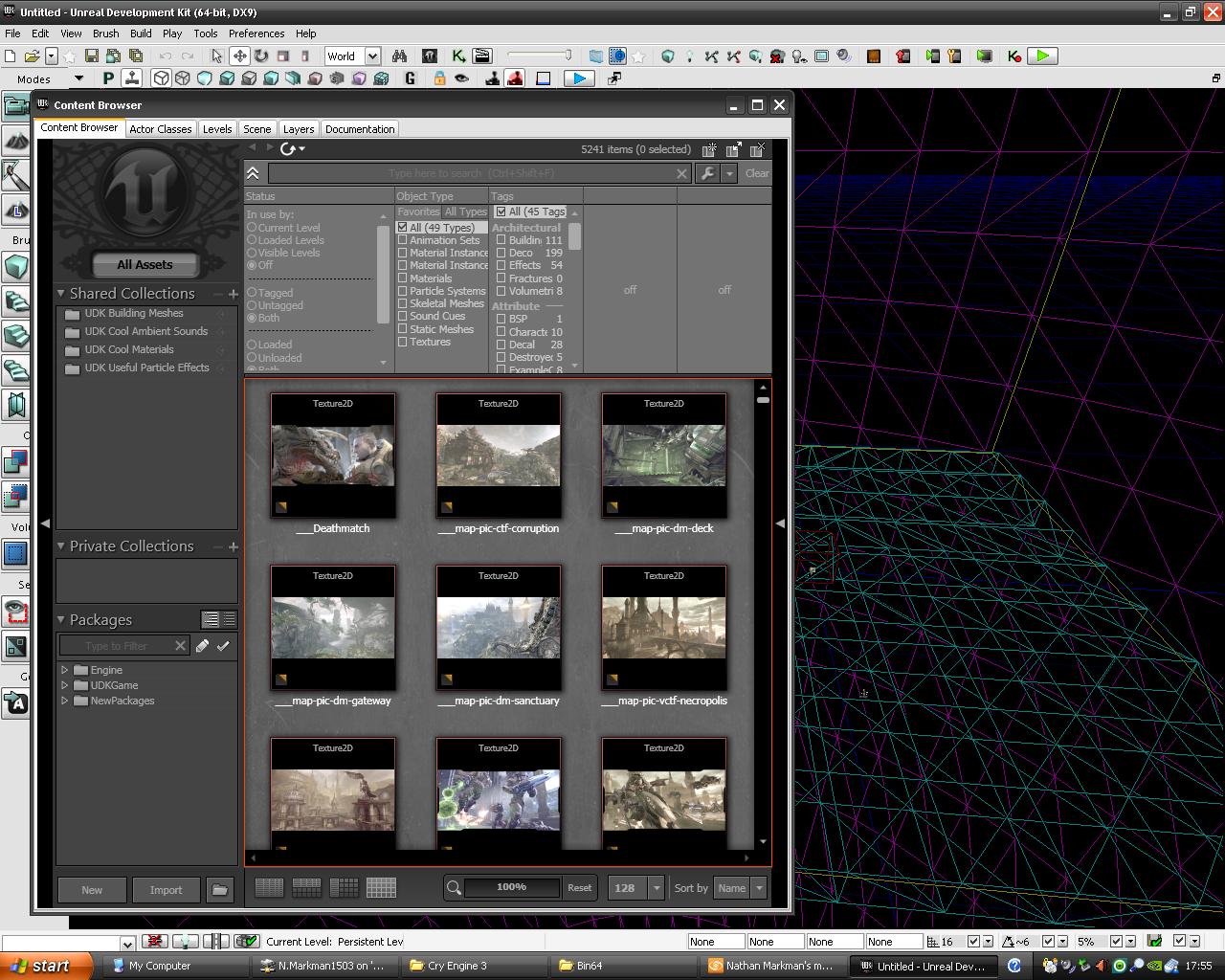The width and height of the screenshot is (1225, 980).
Task: Open the Preferences menu
Action: point(256,33)
